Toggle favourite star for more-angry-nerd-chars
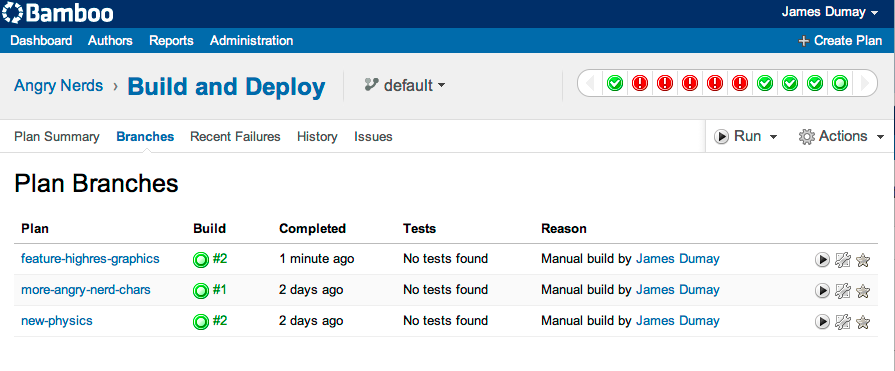This screenshot has height=371, width=895. tap(863, 291)
